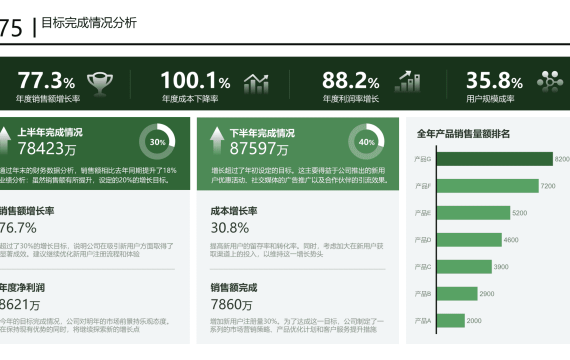
Task: Select the description text under 7860万
Action: coord(297,325)
